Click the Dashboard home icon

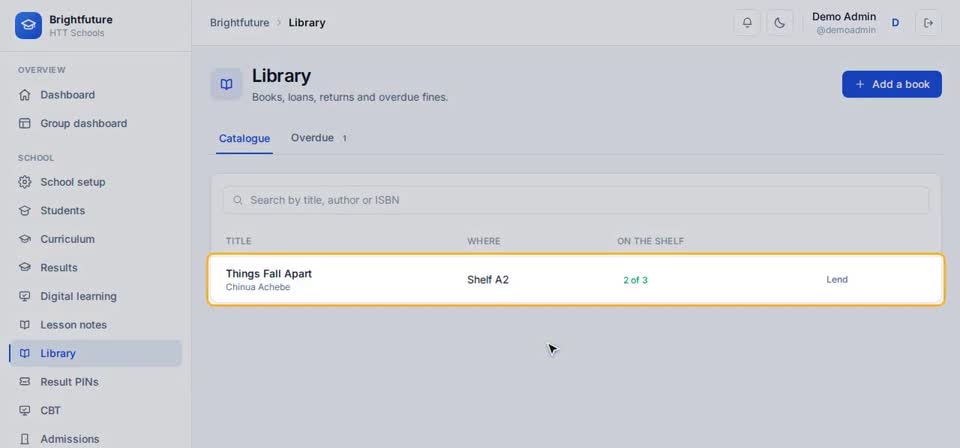tap(24, 95)
